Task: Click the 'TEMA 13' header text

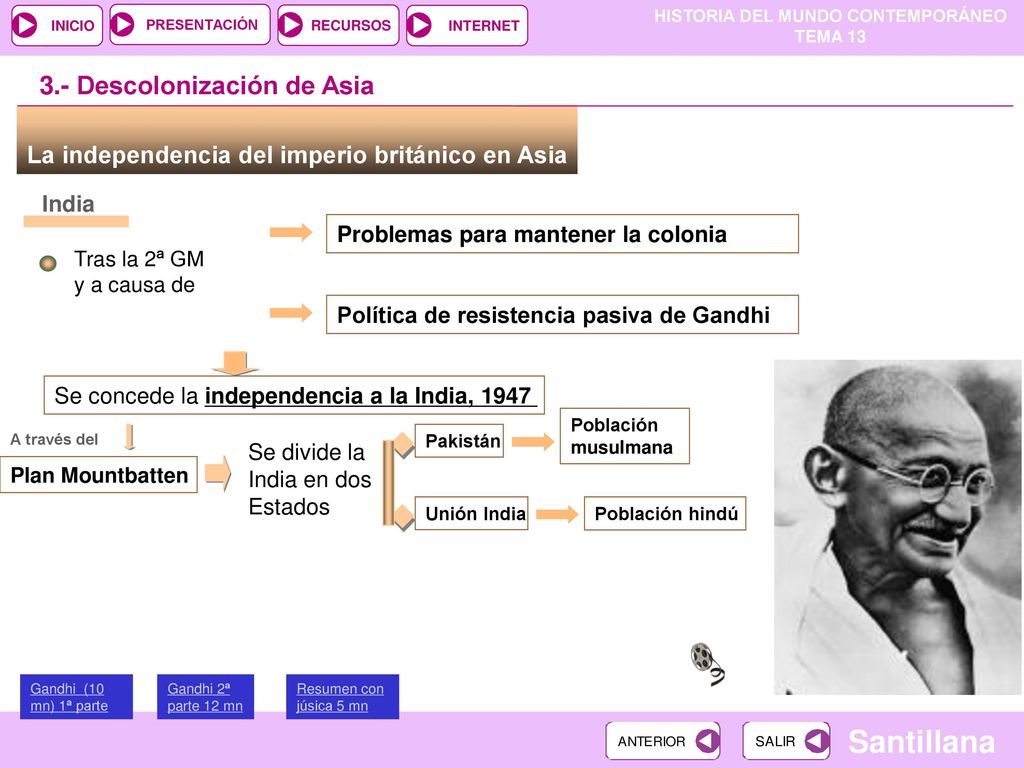Action: (x=830, y=37)
